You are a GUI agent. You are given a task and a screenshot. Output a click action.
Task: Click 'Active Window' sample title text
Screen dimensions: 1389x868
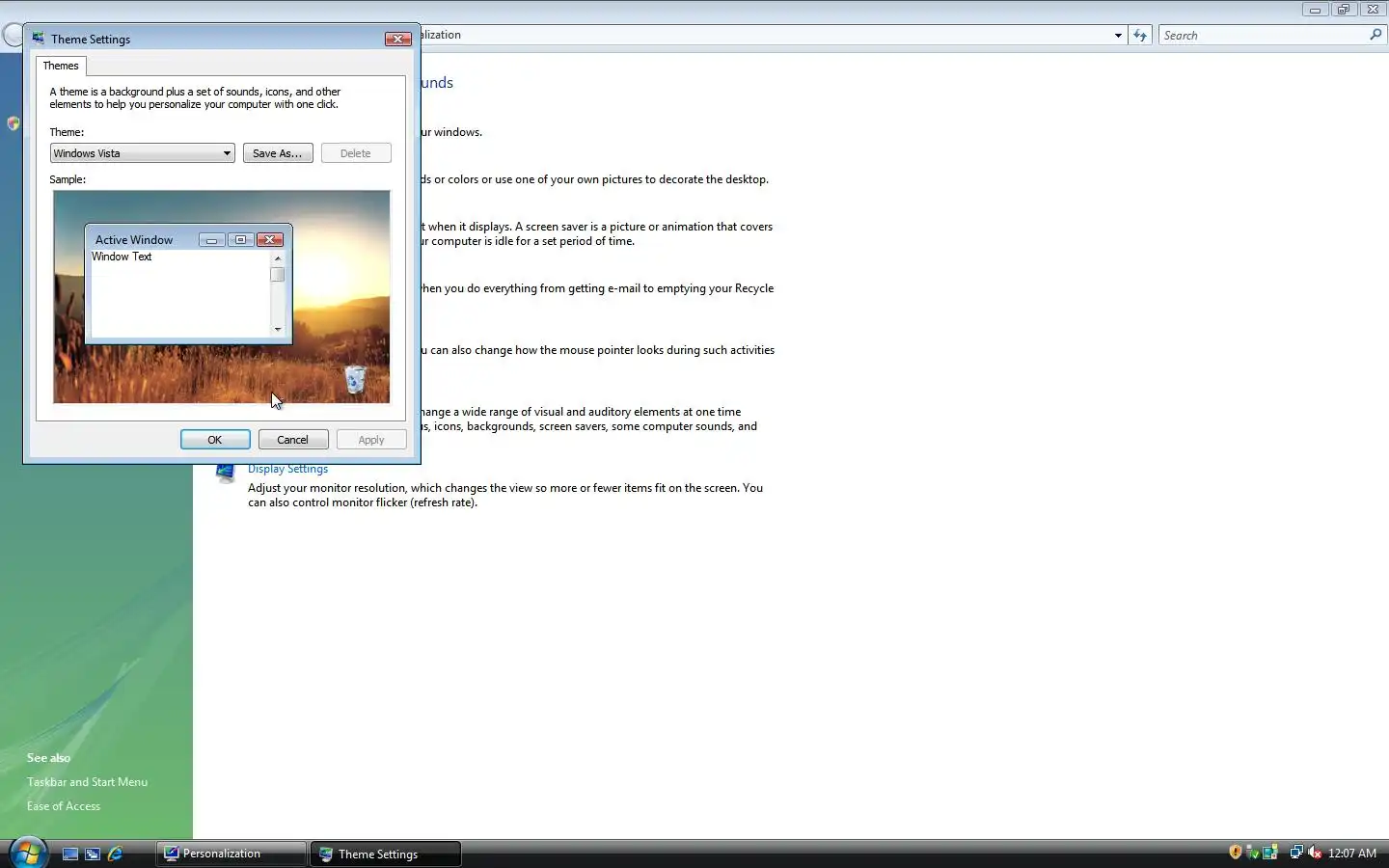click(x=134, y=240)
